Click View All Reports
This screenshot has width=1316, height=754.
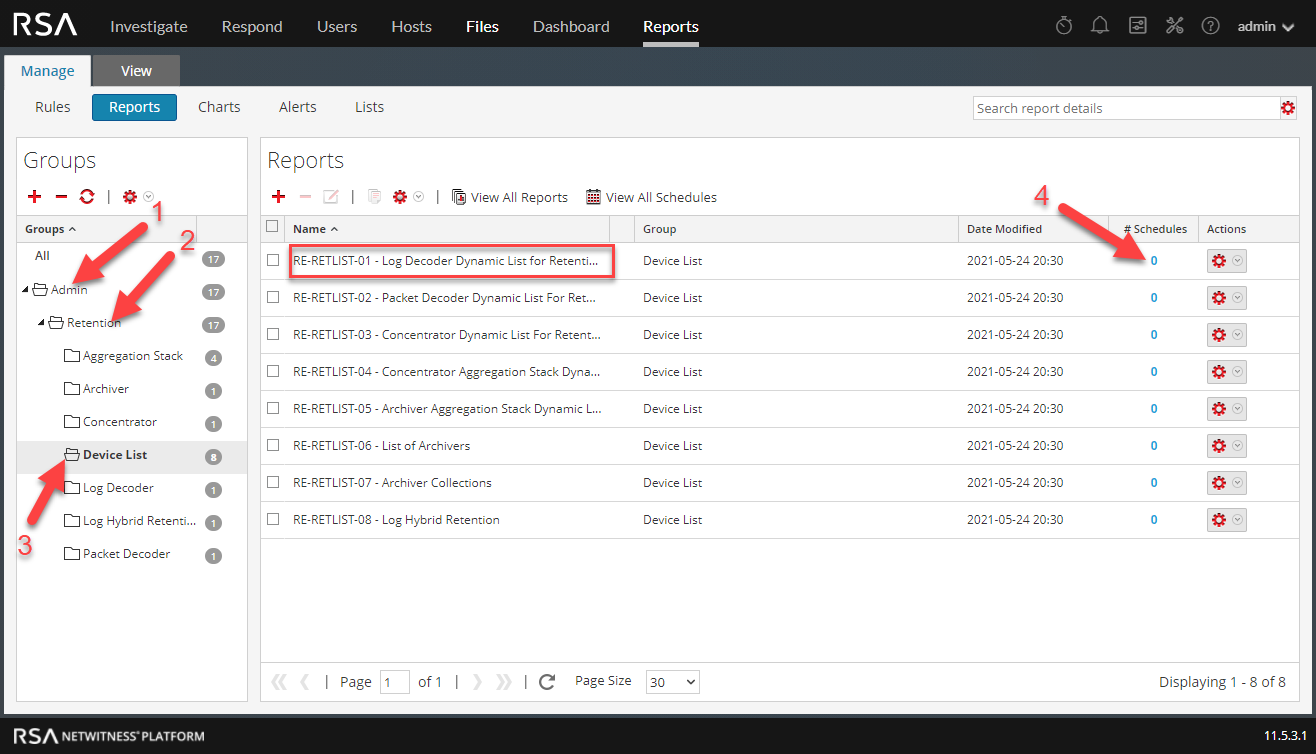510,197
